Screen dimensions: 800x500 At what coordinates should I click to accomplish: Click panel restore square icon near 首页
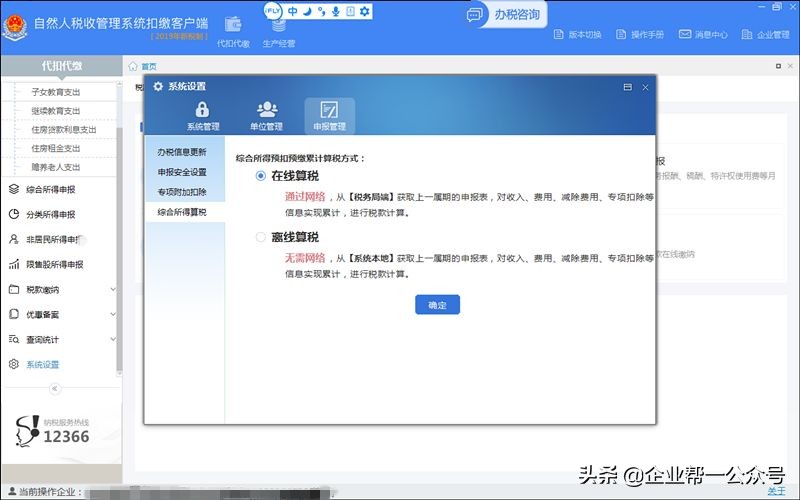coord(778,66)
